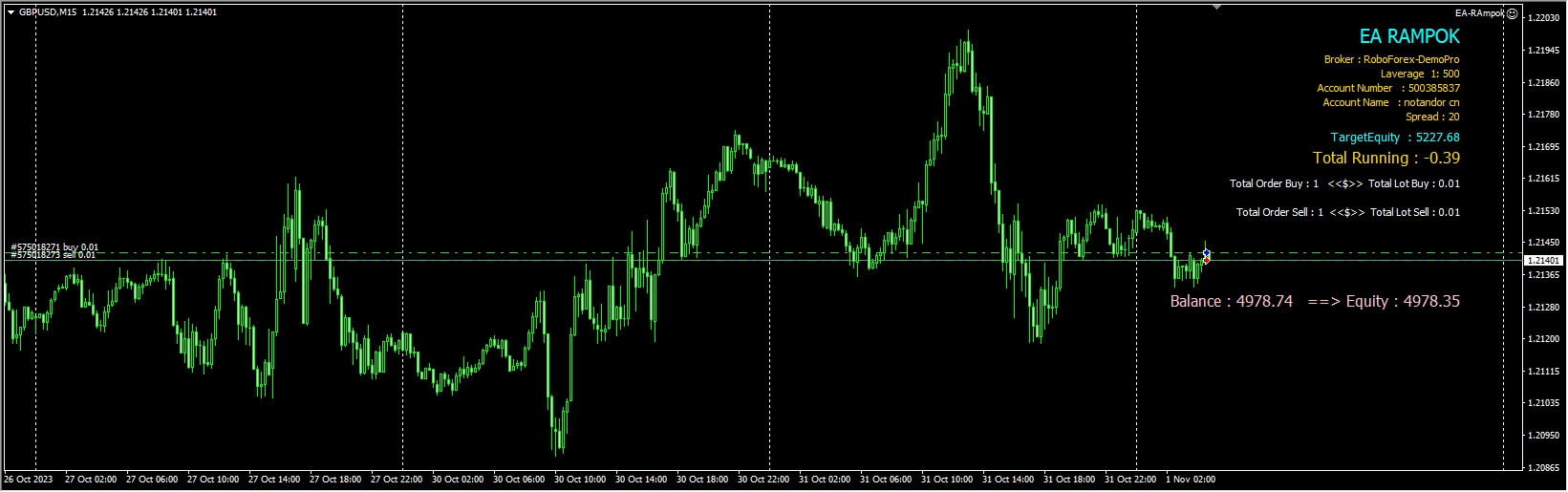The image size is (1568, 492).
Task: Click the 26 Oct 2023 time label
Action: [29, 480]
